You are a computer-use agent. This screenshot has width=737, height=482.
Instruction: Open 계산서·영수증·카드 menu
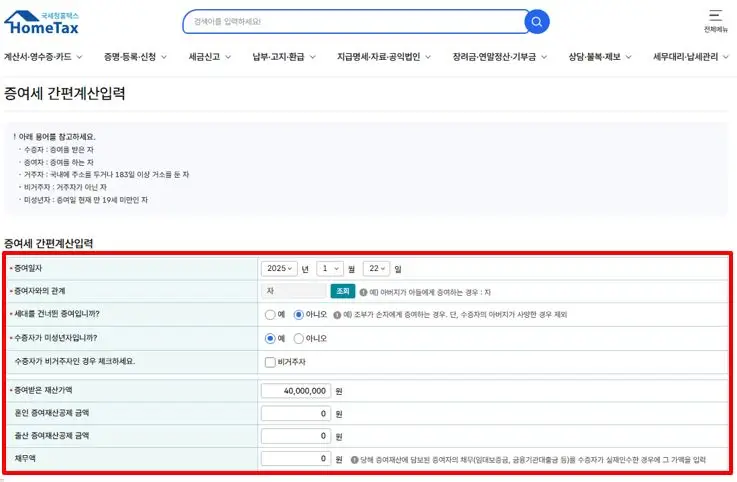[x=43, y=57]
